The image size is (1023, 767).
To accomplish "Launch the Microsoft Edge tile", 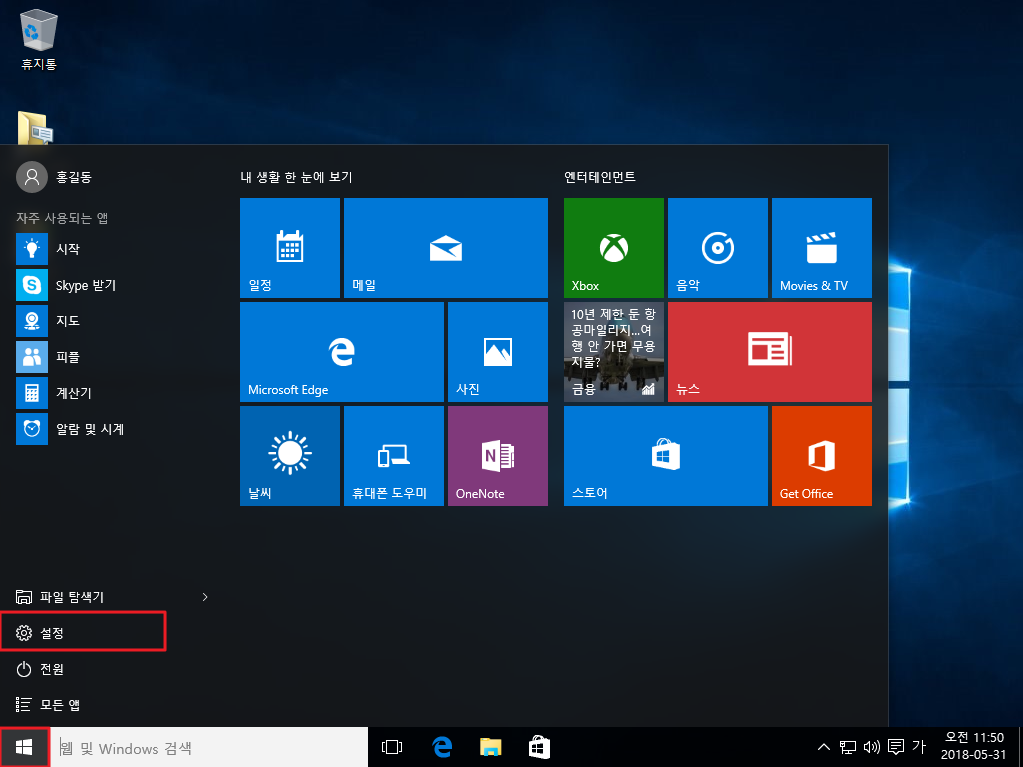I will click(x=342, y=352).
